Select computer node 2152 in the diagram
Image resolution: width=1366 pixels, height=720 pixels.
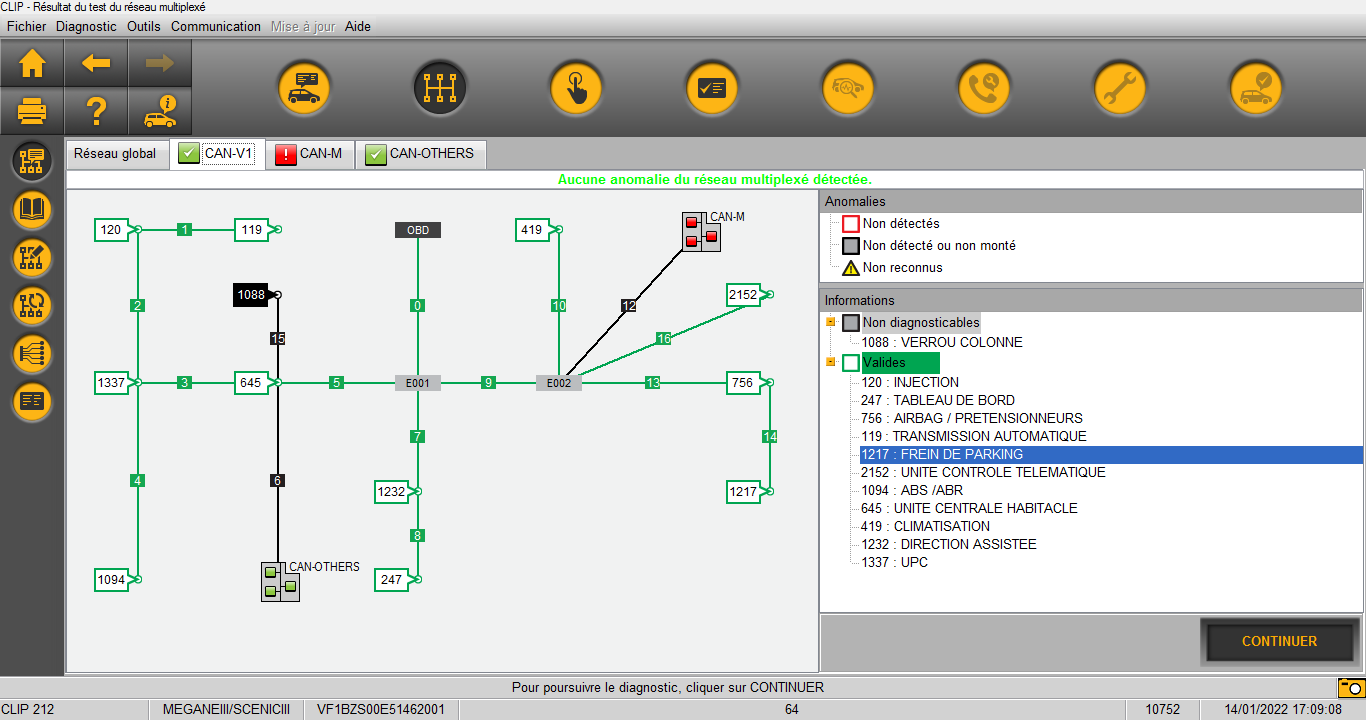(x=744, y=294)
